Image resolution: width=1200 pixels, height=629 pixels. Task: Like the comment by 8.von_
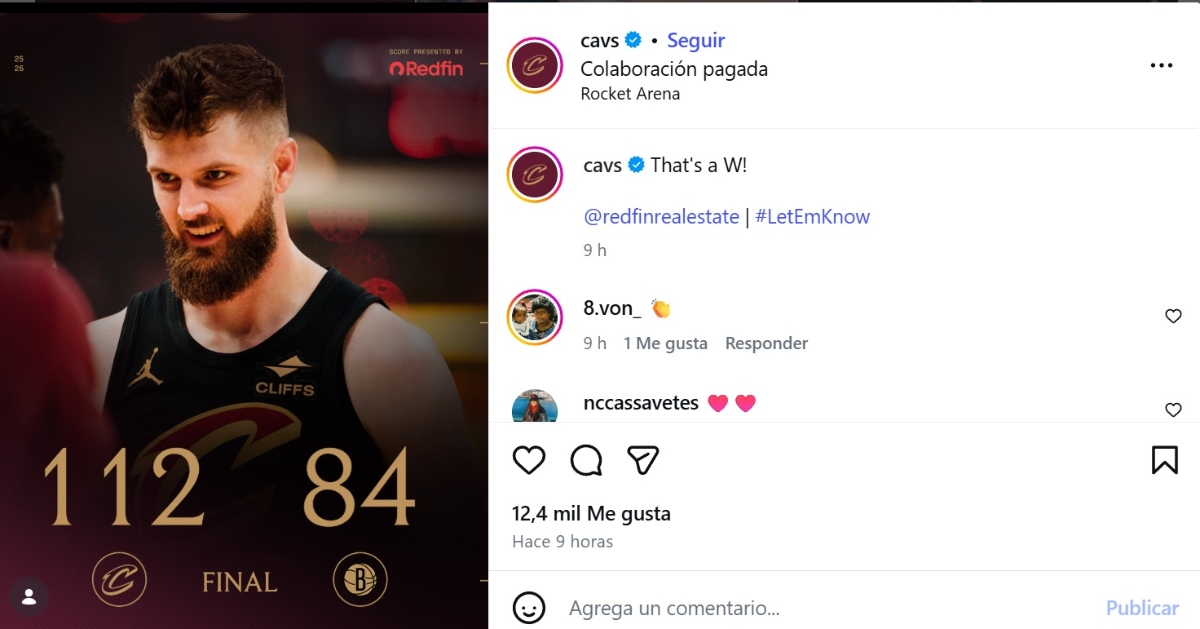(1173, 316)
